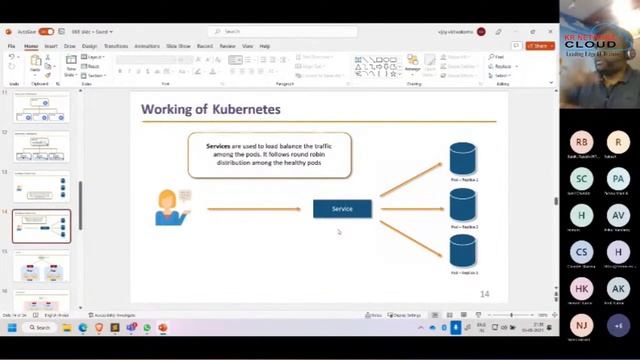The width and height of the screenshot is (640, 360).
Task: Click the Save icon beside AutoSave
Action: 62,31
